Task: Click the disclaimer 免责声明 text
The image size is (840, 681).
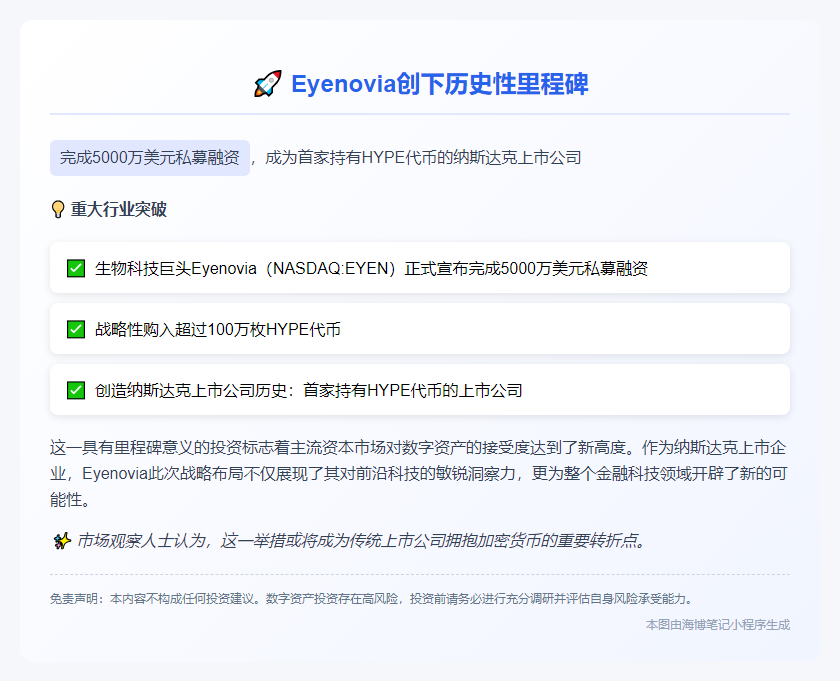Action: tap(373, 598)
